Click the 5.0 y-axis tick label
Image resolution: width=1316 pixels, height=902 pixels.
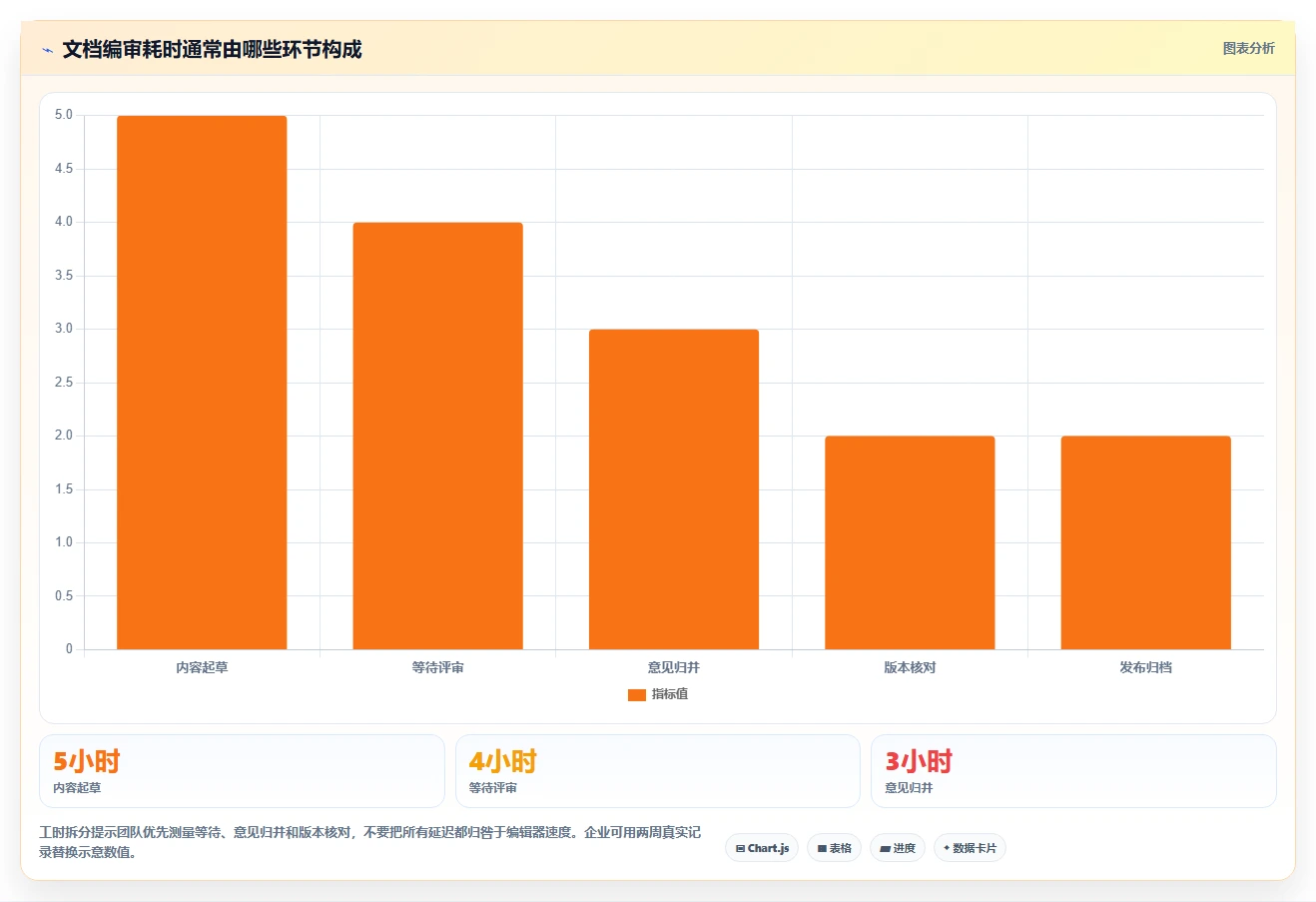click(64, 115)
